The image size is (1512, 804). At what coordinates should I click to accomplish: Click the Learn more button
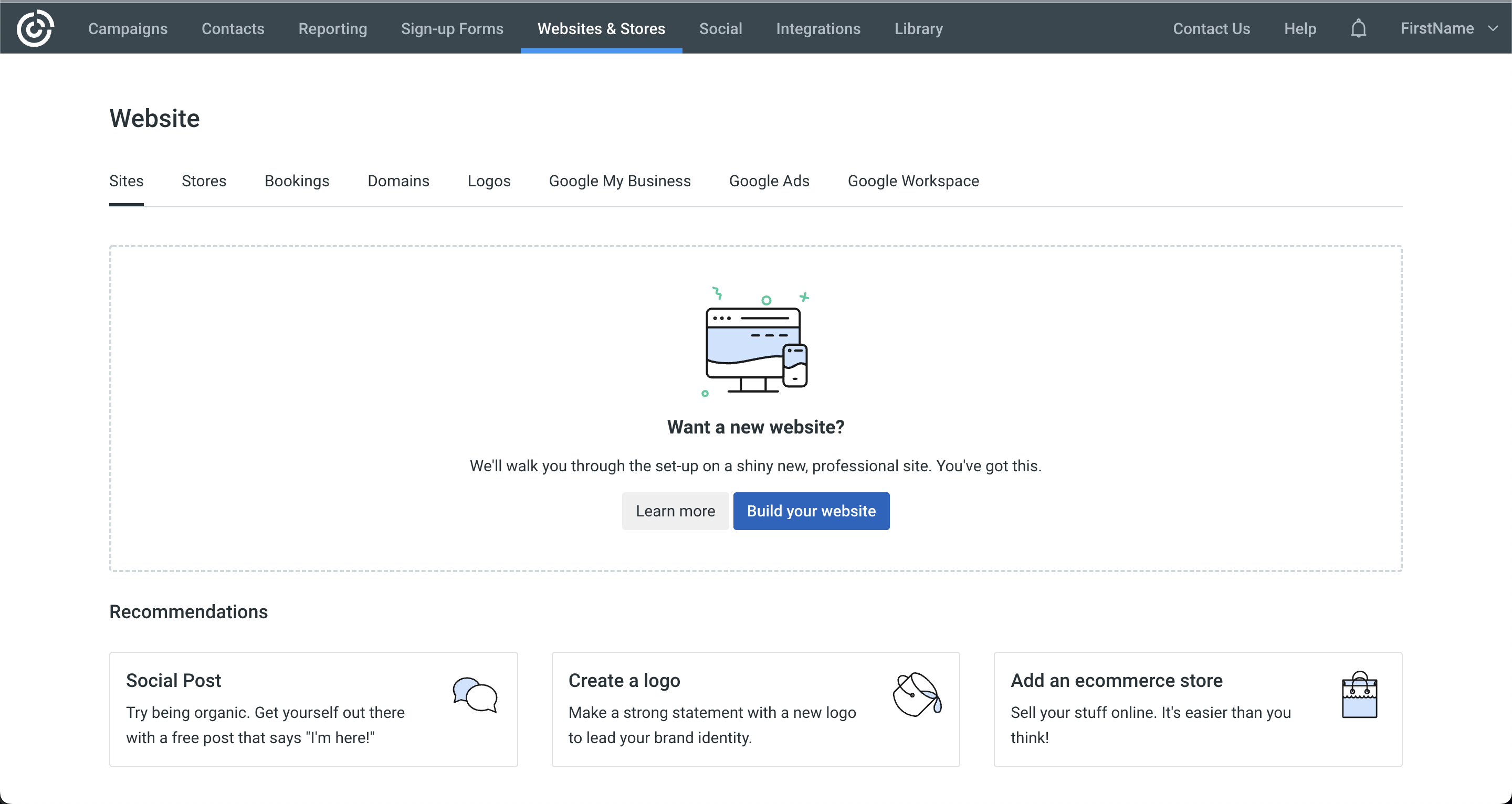coord(676,511)
